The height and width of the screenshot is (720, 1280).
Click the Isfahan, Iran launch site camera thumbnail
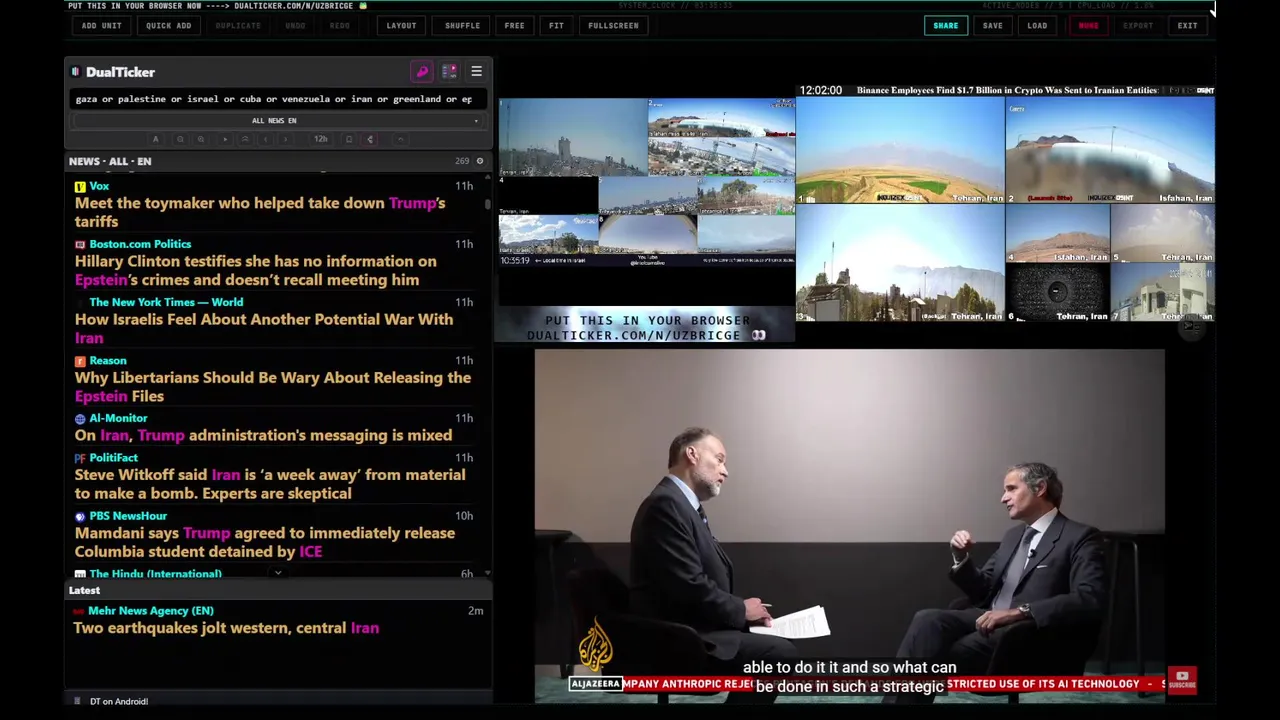(1110, 150)
